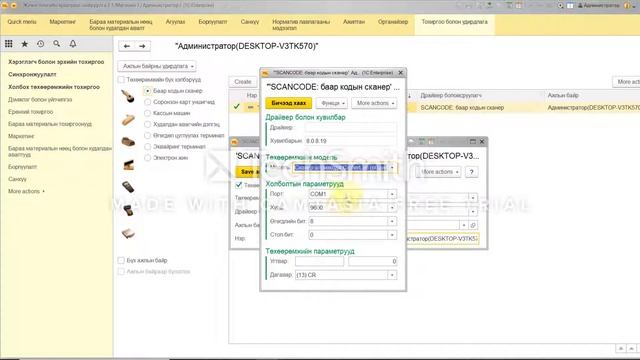Click the cash register device image

coord(128,142)
